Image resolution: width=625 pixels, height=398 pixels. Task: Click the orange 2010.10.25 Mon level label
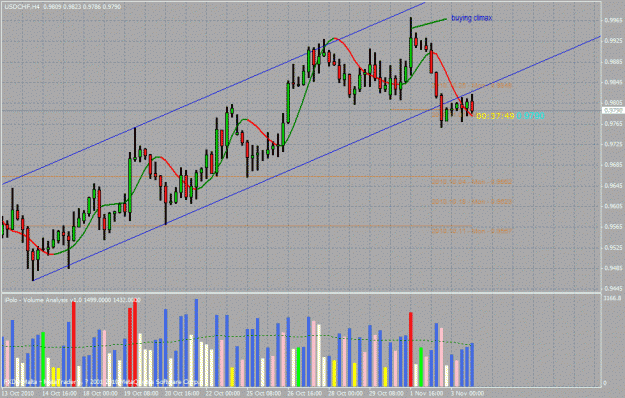click(x=472, y=86)
